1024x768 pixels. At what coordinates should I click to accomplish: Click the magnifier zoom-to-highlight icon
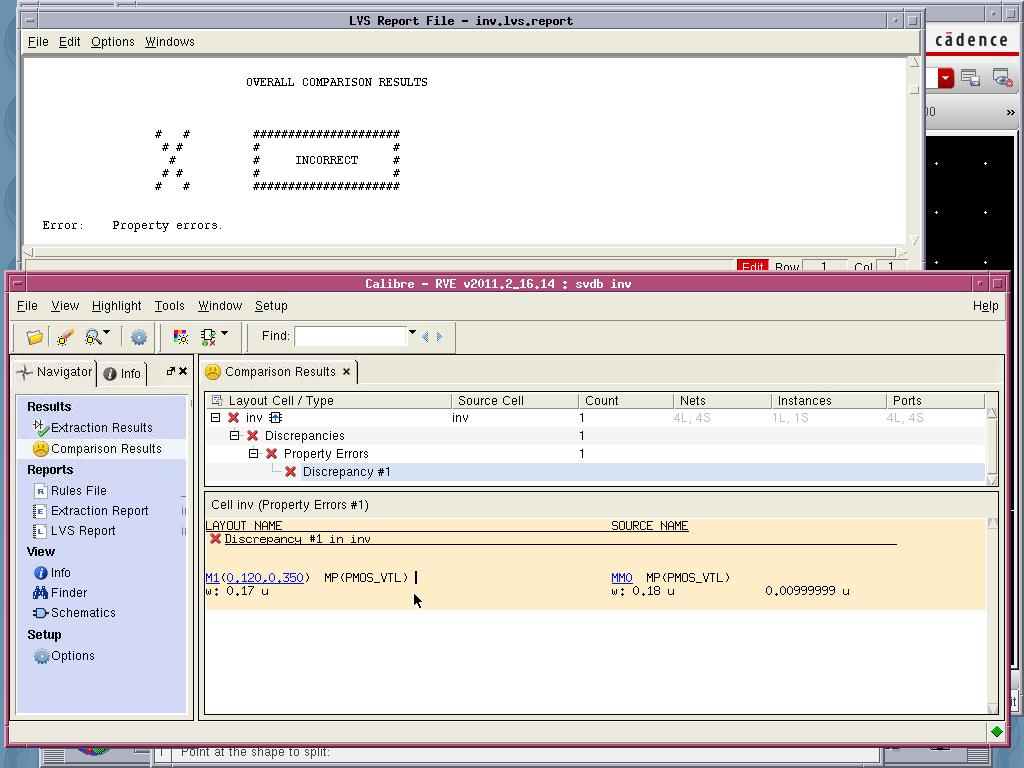(x=93, y=337)
